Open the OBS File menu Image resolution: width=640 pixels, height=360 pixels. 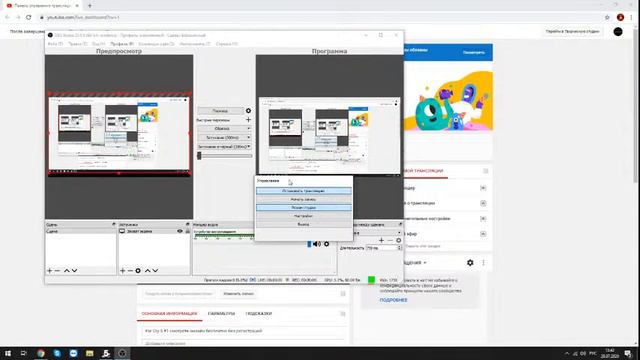click(55, 44)
